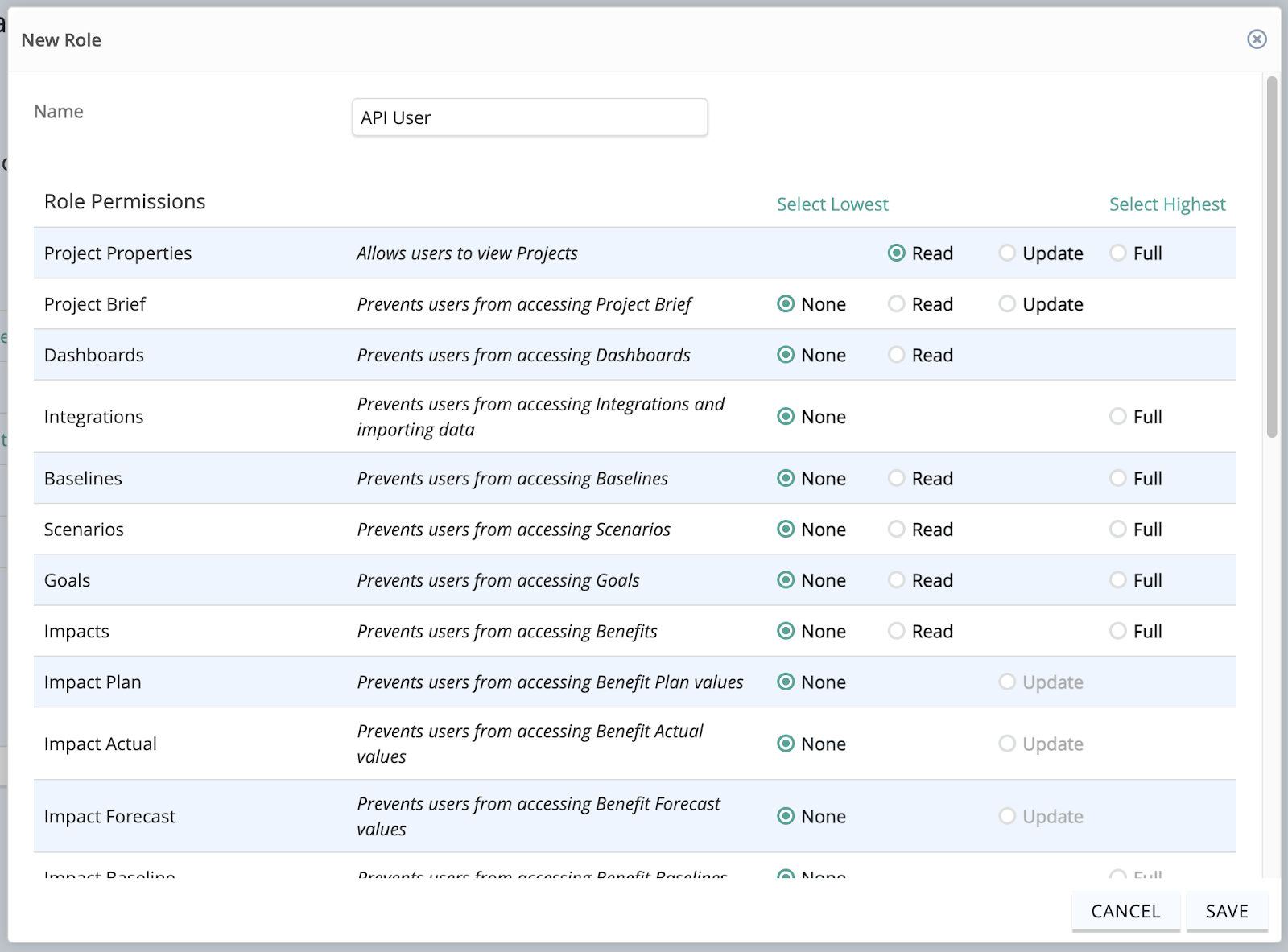Grant Full access to Integrations
This screenshot has height=952, width=1288.
tap(1117, 417)
